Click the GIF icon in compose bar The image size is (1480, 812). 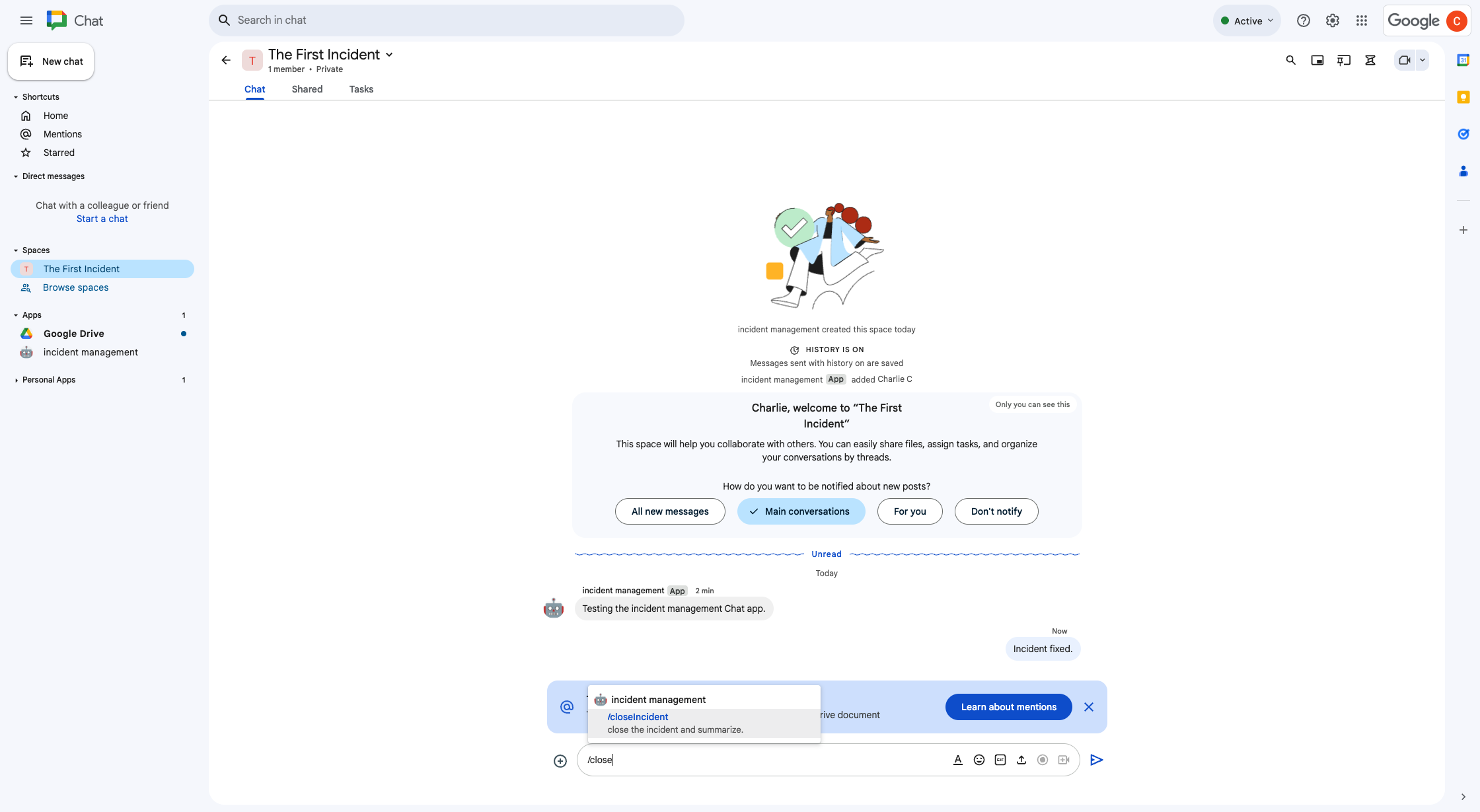(x=1000, y=760)
